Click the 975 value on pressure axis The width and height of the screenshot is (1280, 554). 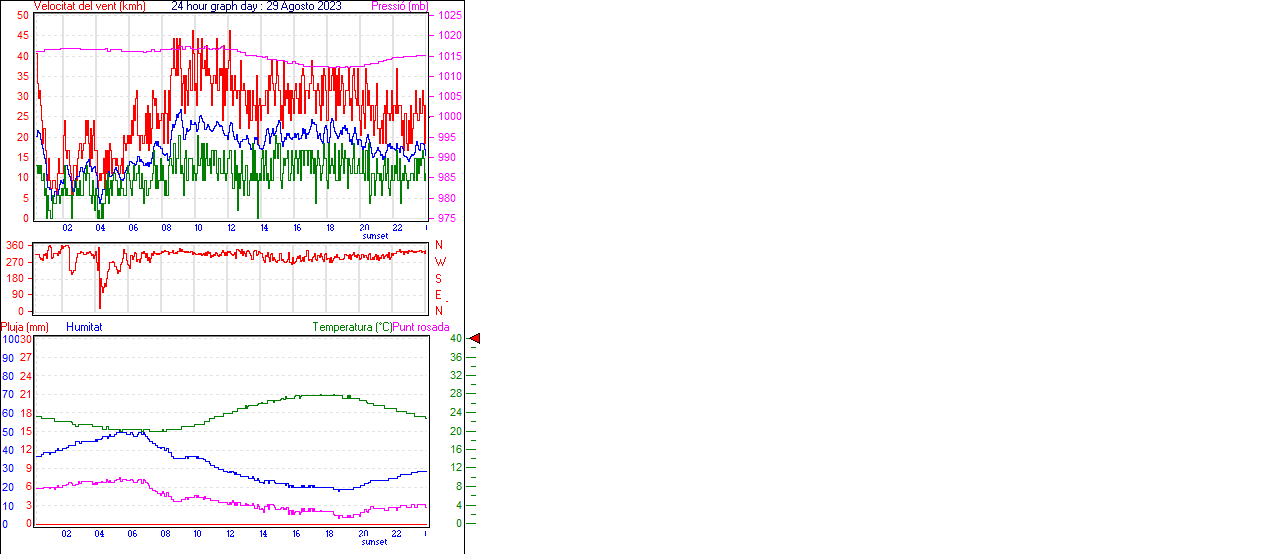(446, 218)
